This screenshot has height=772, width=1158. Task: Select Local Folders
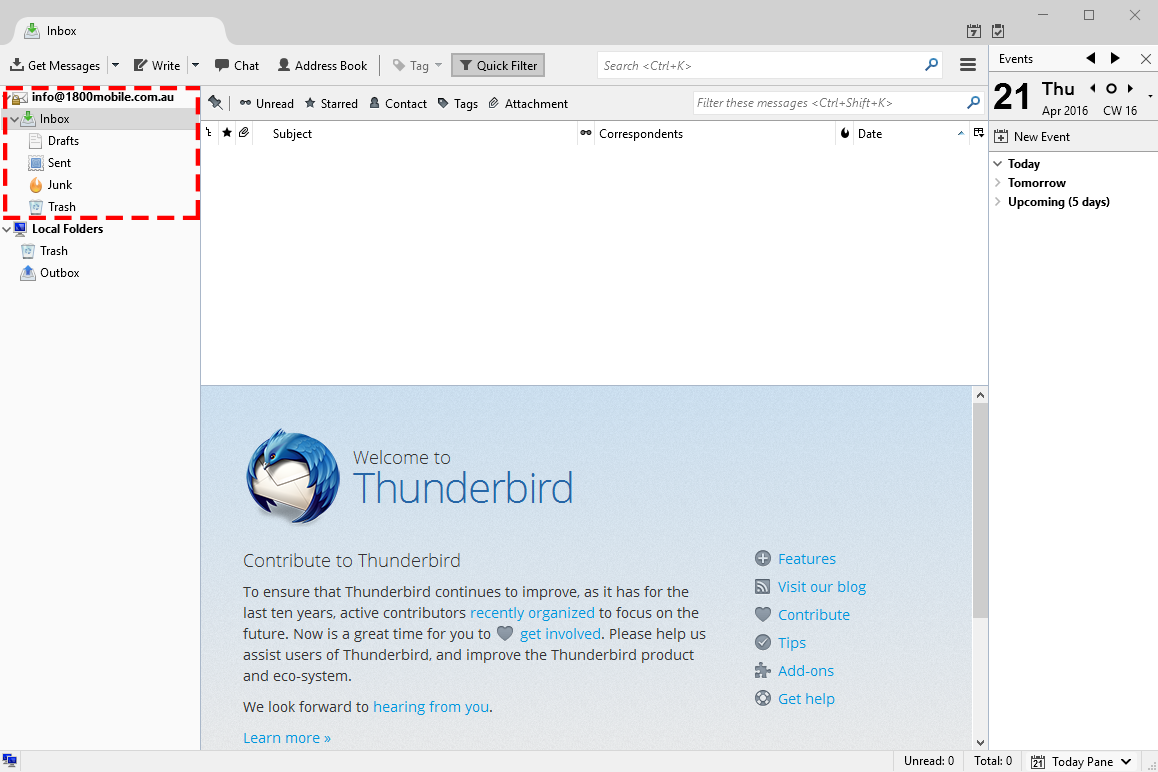click(67, 229)
